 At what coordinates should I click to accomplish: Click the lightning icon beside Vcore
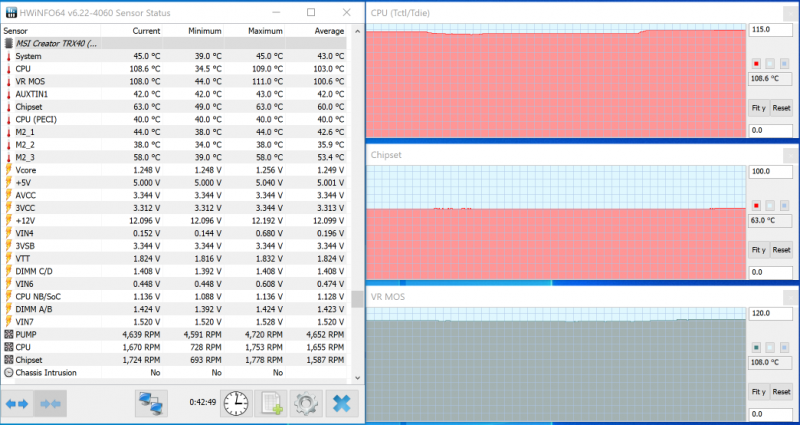(8, 170)
